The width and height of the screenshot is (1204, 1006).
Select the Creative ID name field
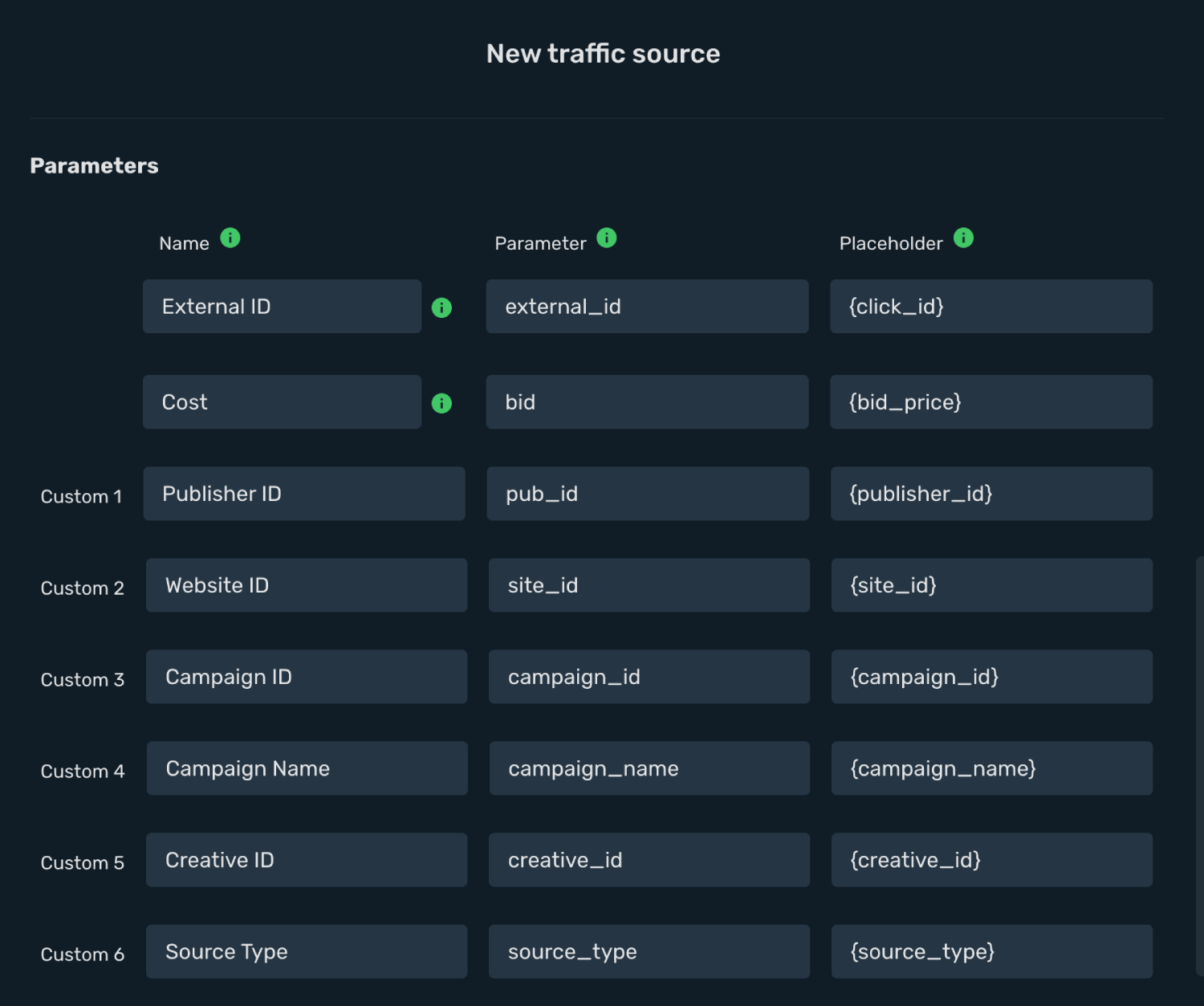307,859
